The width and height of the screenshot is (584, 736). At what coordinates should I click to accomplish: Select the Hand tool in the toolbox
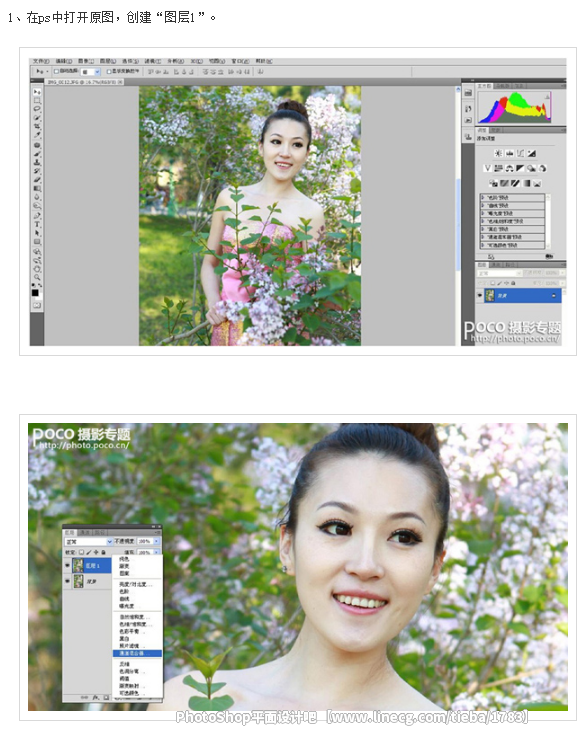tap(37, 269)
